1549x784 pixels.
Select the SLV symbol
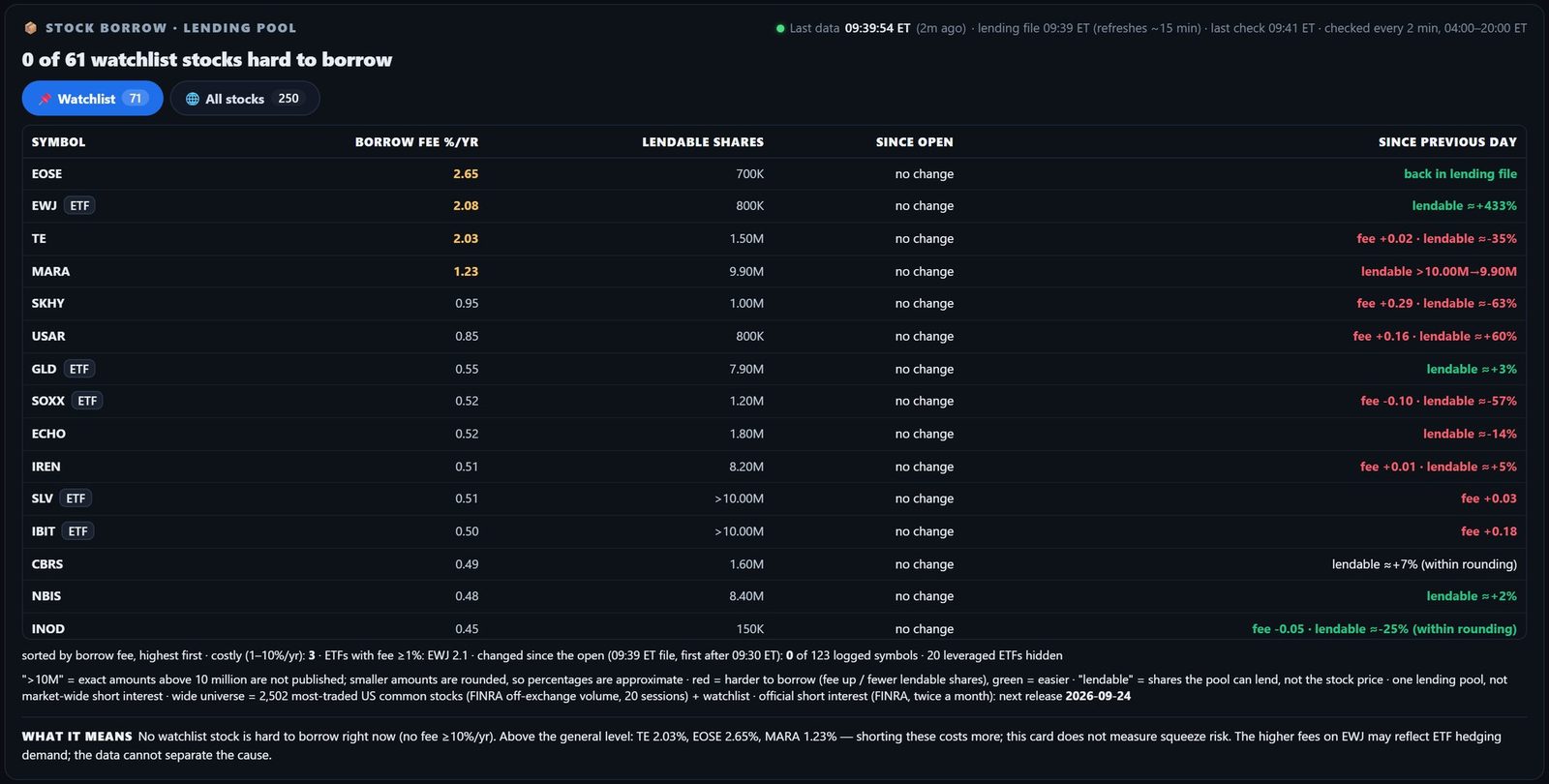pos(42,498)
